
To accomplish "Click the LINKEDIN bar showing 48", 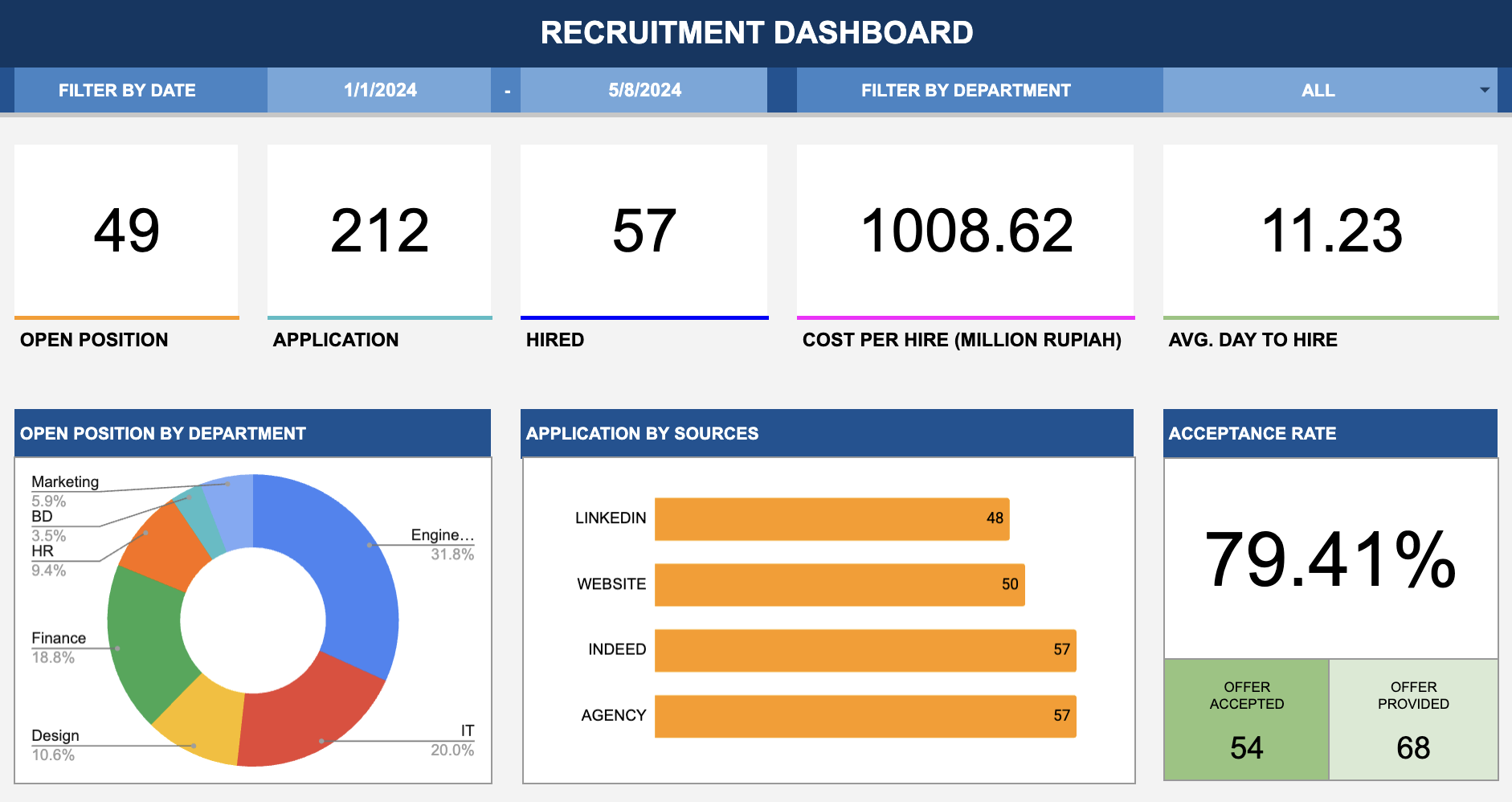I will tap(831, 519).
